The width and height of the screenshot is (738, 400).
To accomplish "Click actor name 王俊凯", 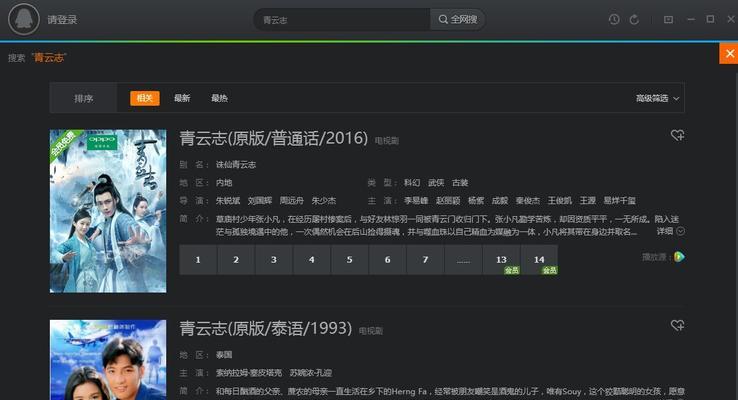I will coord(560,200).
